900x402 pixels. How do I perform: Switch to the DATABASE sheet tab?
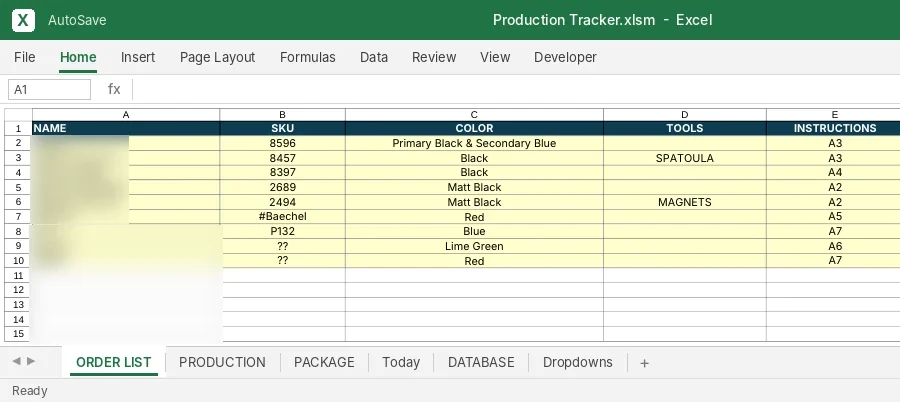click(x=481, y=362)
